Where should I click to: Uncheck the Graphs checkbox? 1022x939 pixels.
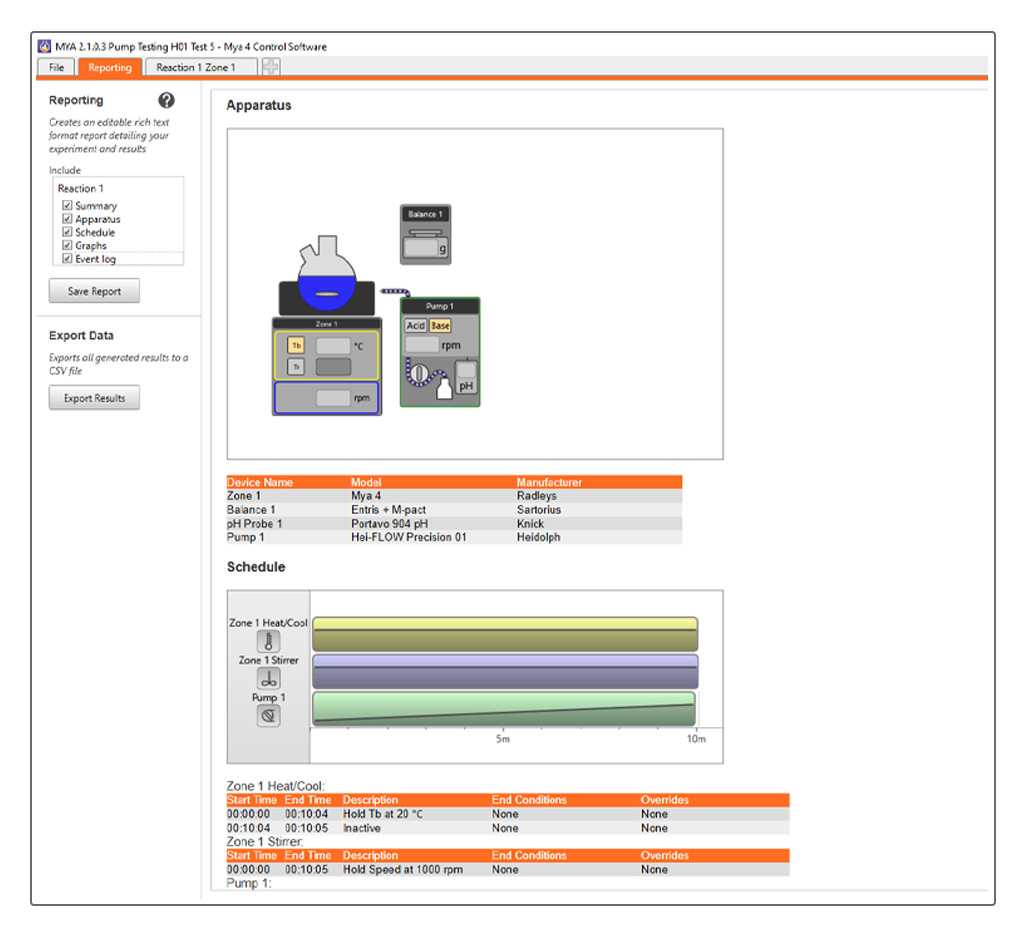(x=67, y=245)
